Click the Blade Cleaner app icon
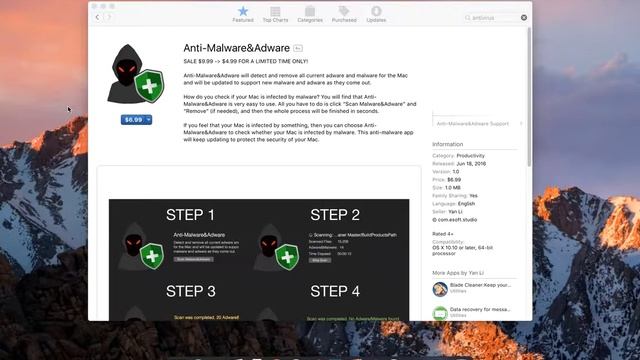The image size is (640, 360). point(440,289)
